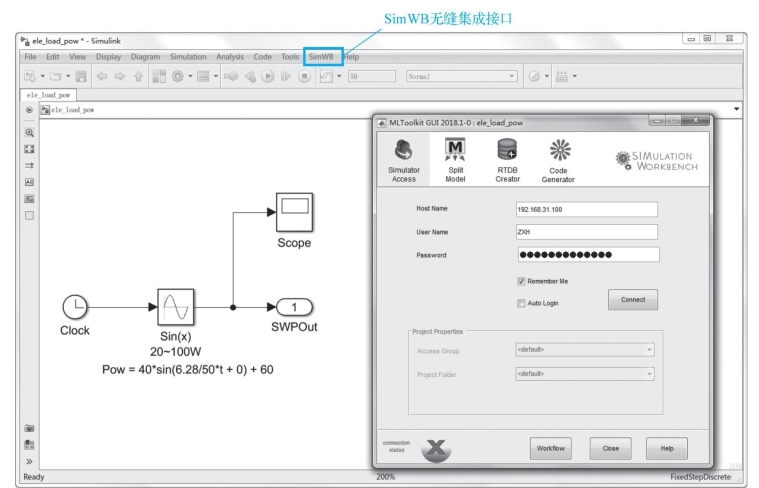Click the Area box palette icon

pyautogui.click(x=30, y=215)
